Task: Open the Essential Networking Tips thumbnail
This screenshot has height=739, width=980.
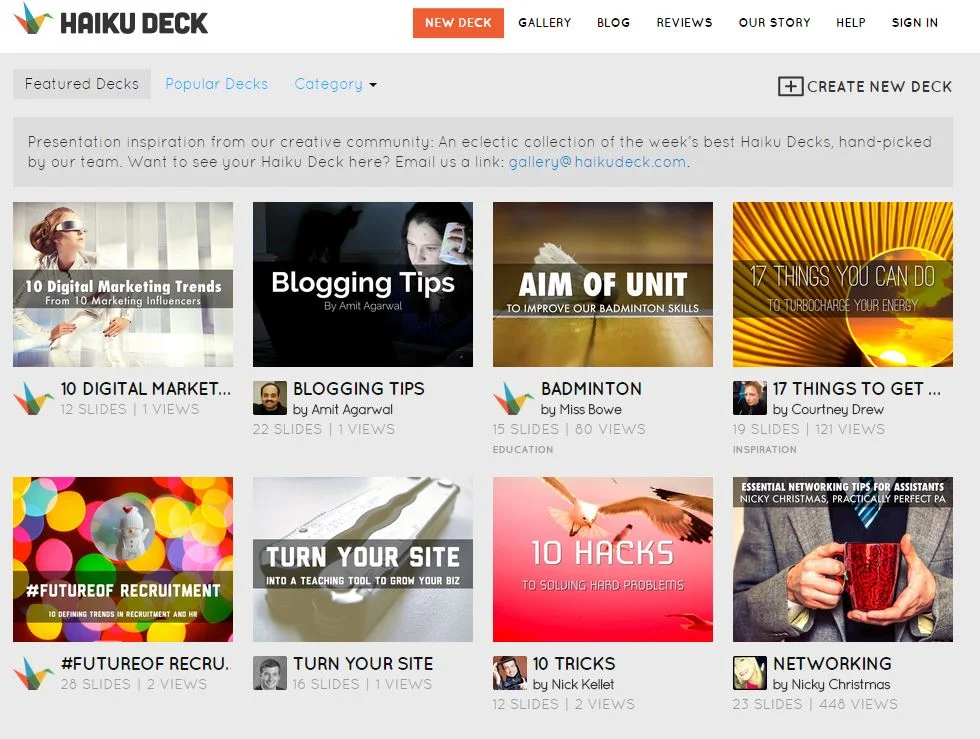Action: coord(843,560)
